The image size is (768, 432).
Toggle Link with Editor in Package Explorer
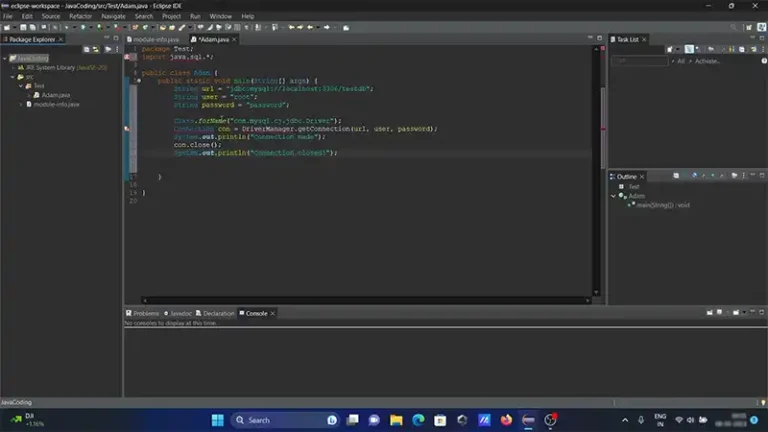click(x=96, y=49)
